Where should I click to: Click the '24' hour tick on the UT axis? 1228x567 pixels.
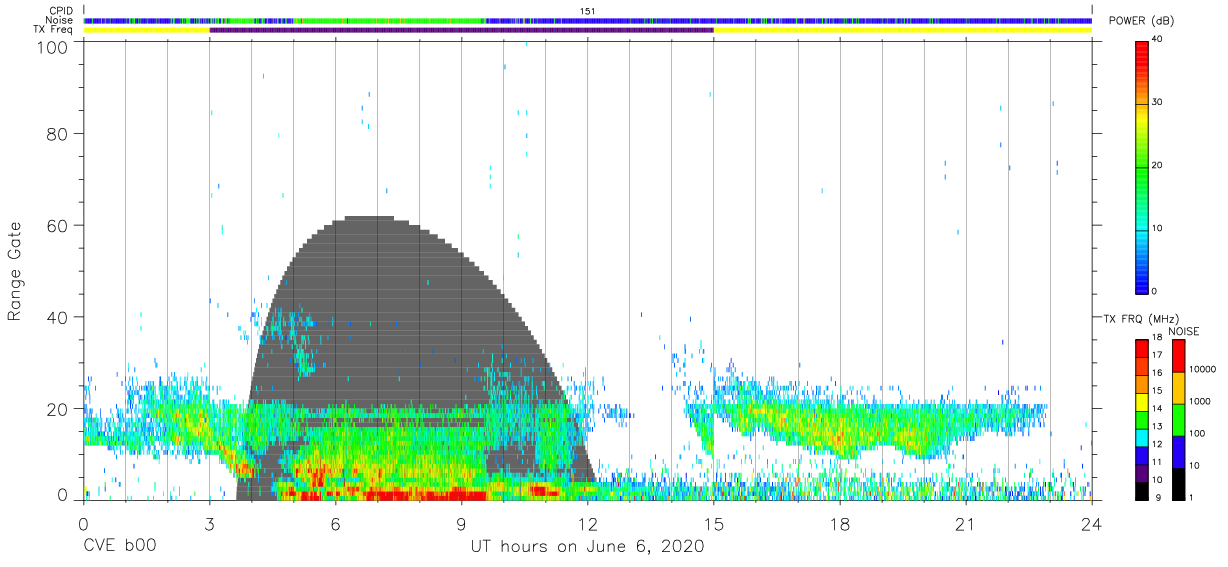1091,524
